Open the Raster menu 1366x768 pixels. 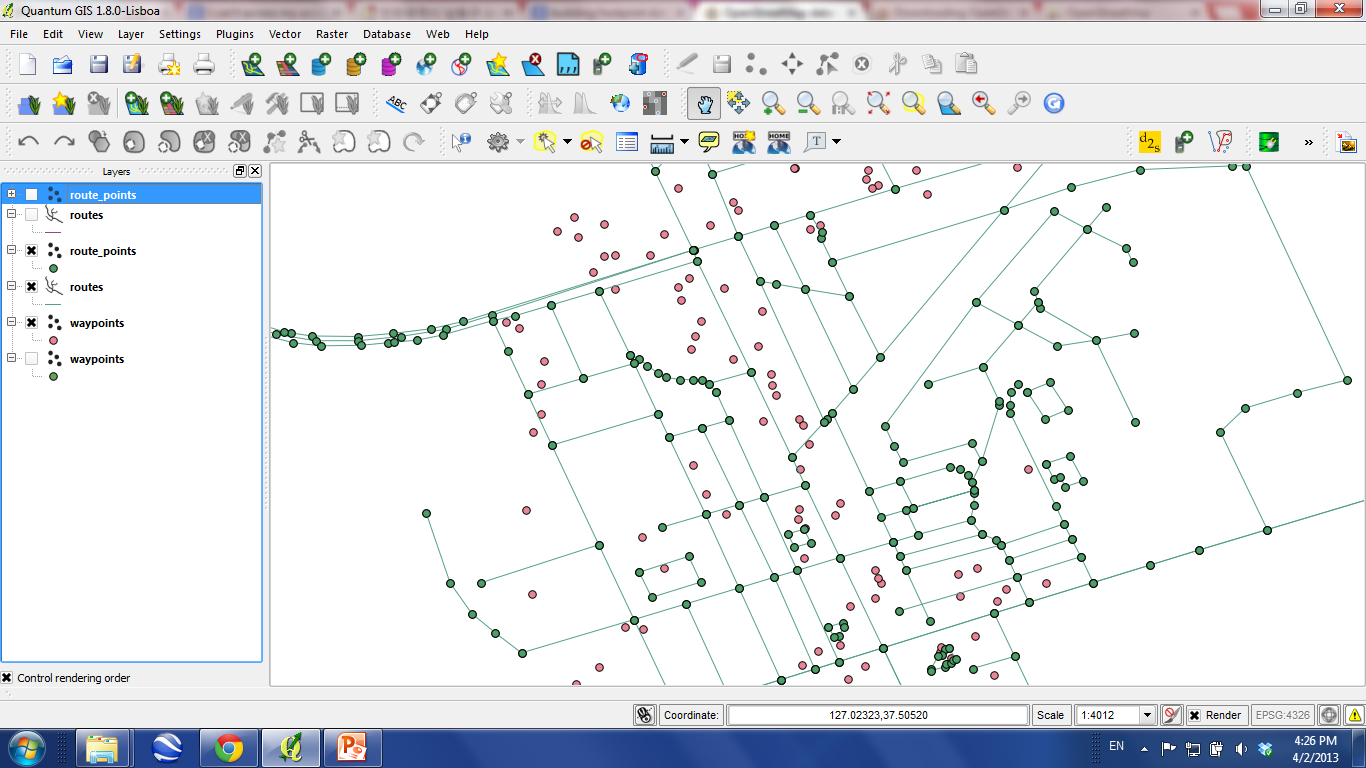(x=332, y=34)
